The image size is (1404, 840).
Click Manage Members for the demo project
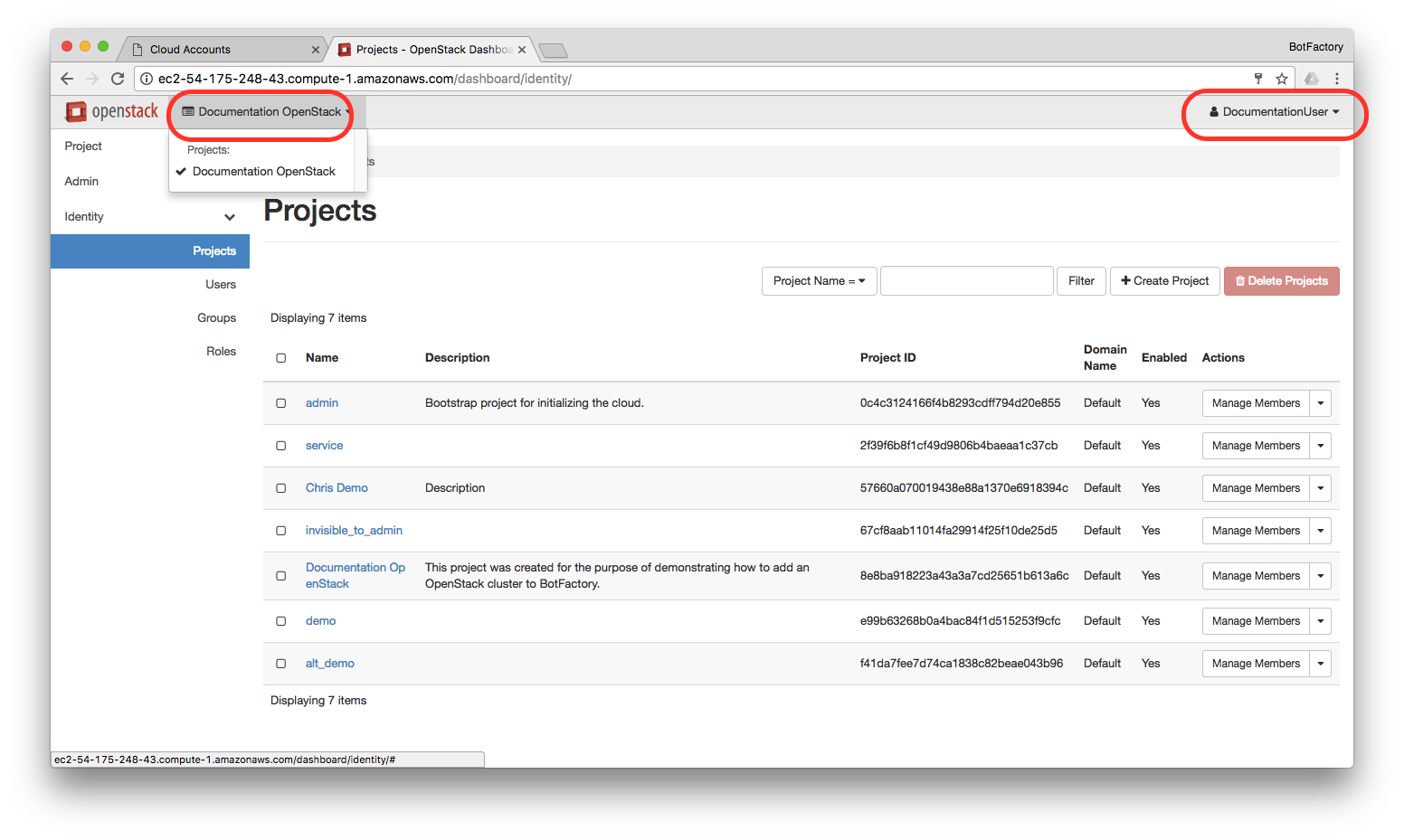1256,621
